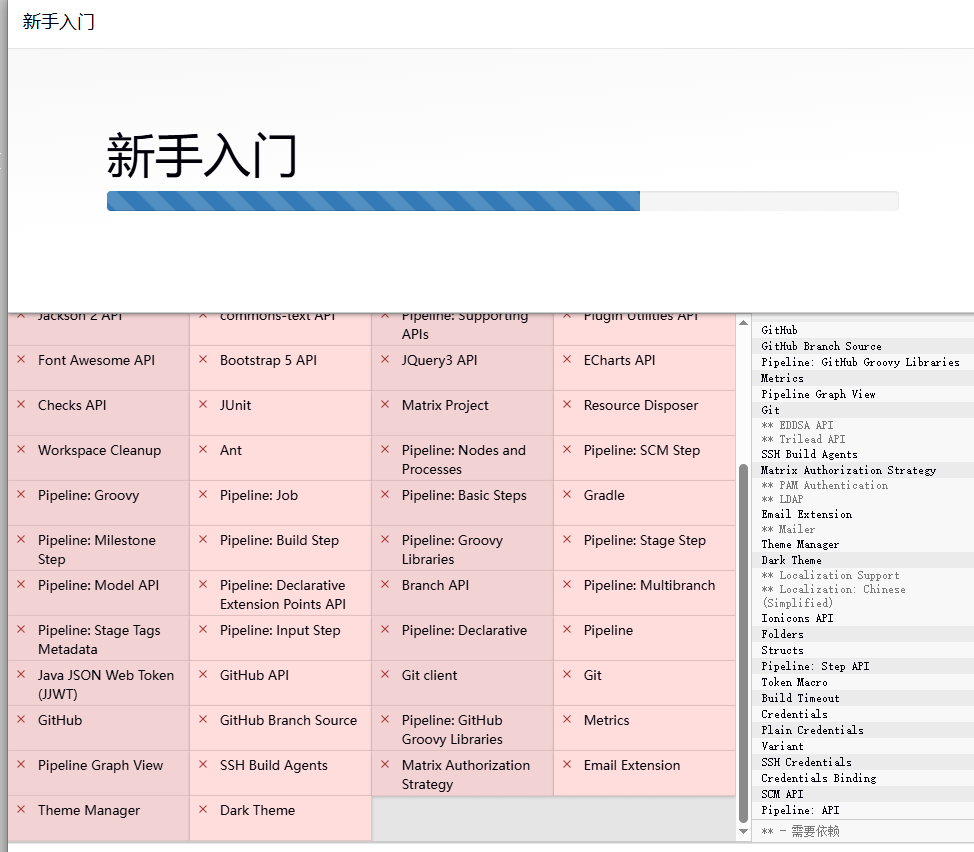Click the log entry 'Credentials Binding'
This screenshot has height=852, width=974.
(x=818, y=778)
